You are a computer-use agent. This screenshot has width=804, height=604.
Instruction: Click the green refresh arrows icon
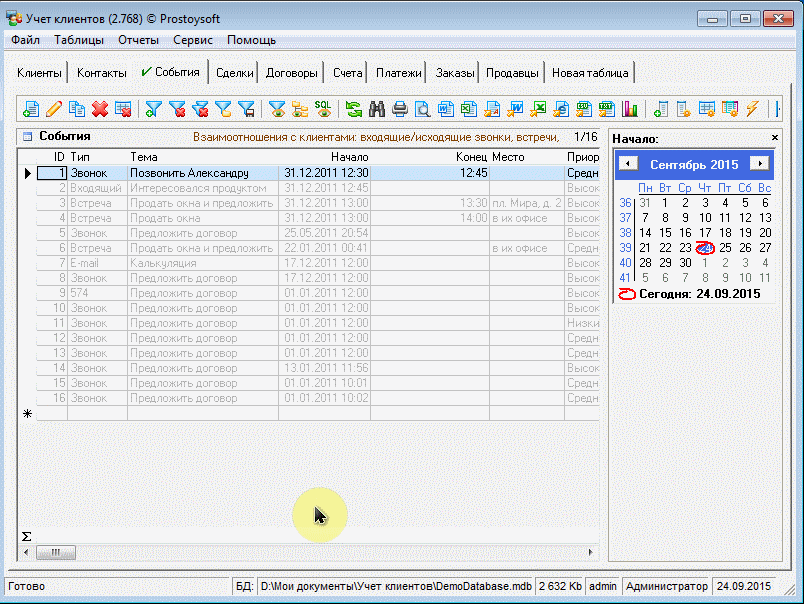pyautogui.click(x=354, y=109)
